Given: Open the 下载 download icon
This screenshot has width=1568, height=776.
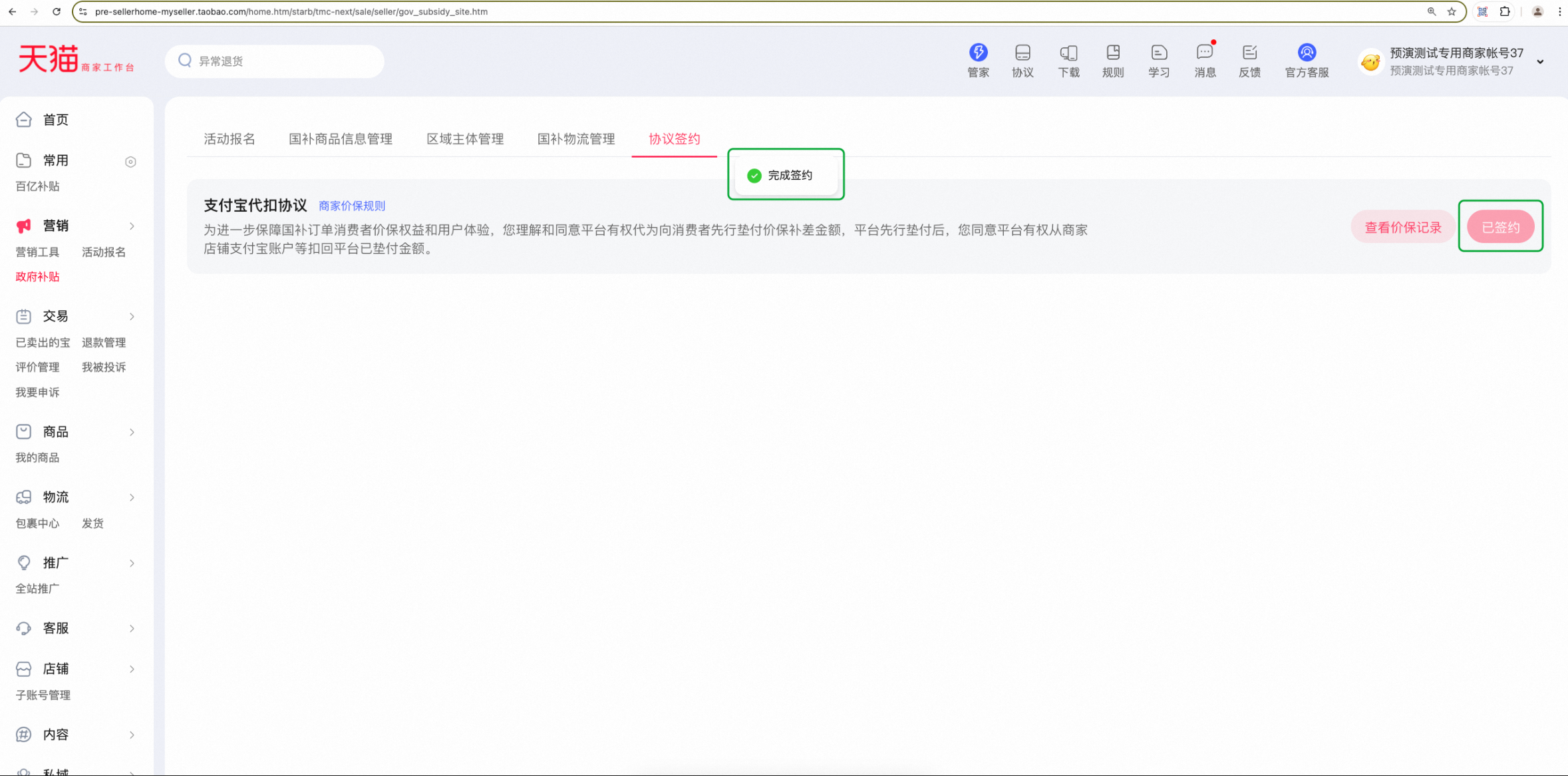Looking at the screenshot, I should pos(1068,53).
